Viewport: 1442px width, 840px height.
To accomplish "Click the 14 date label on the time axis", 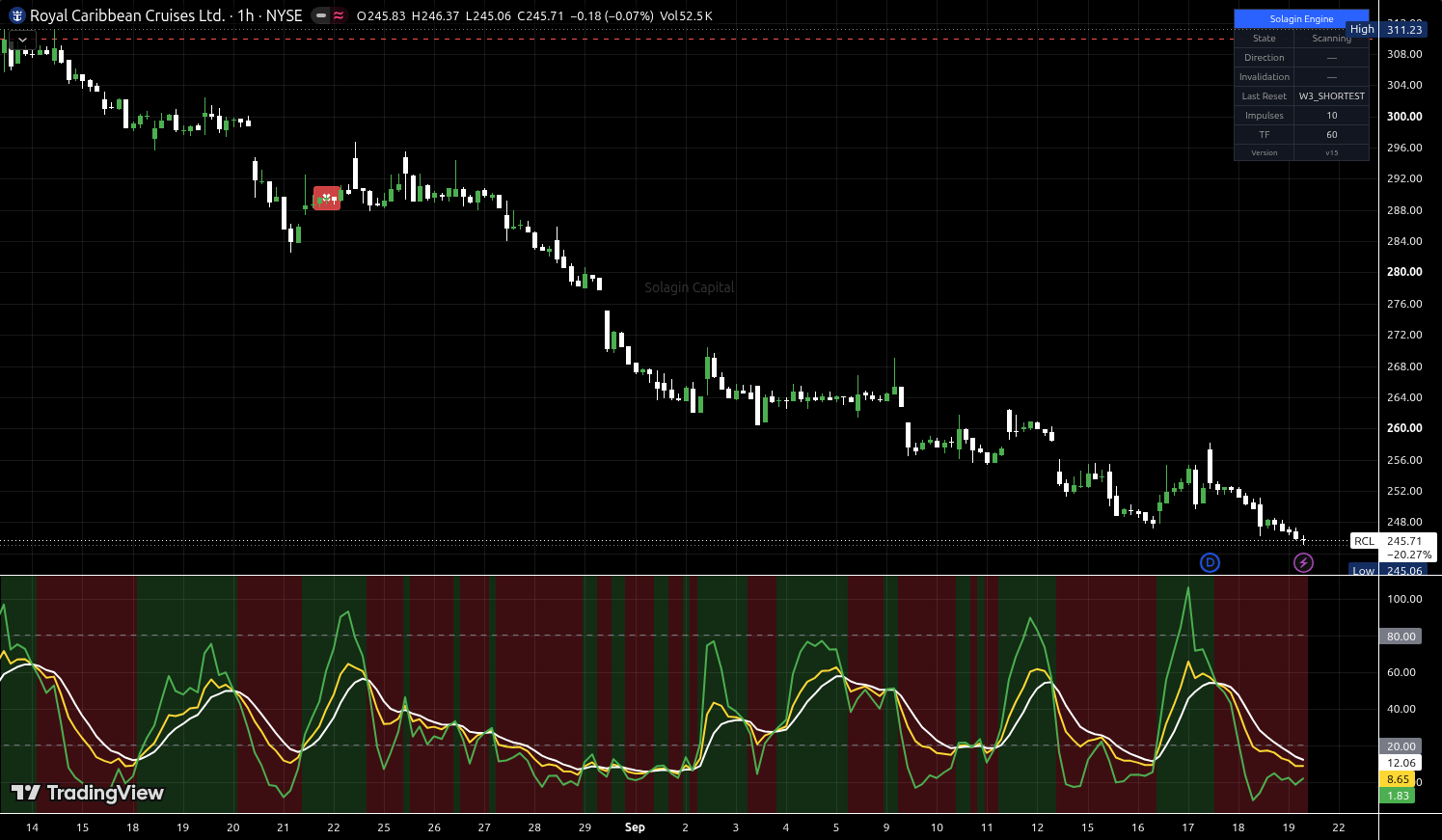I will tap(32, 827).
